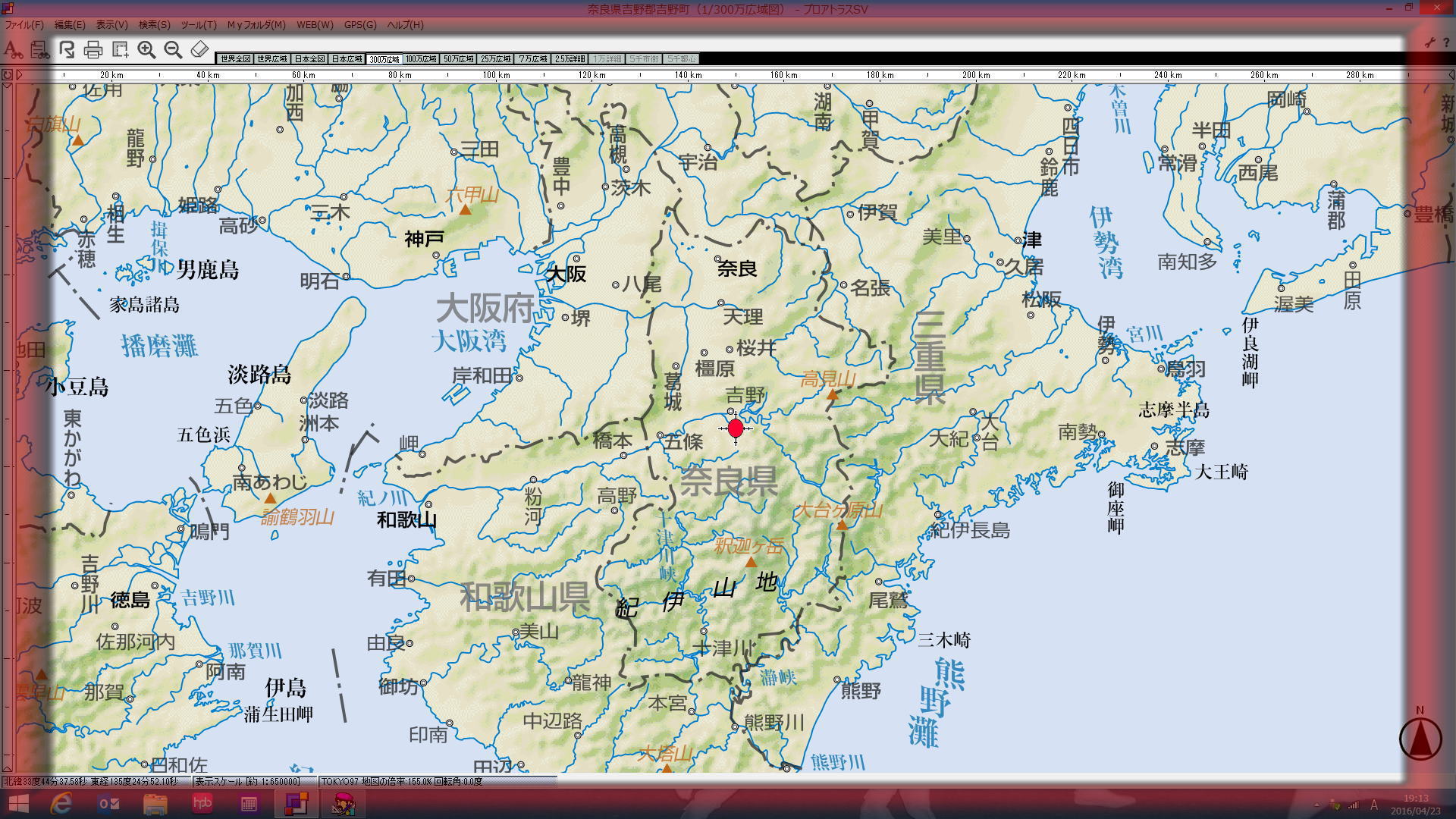Switch to 日本全図 scale tab
The image size is (1456, 819).
(x=309, y=59)
